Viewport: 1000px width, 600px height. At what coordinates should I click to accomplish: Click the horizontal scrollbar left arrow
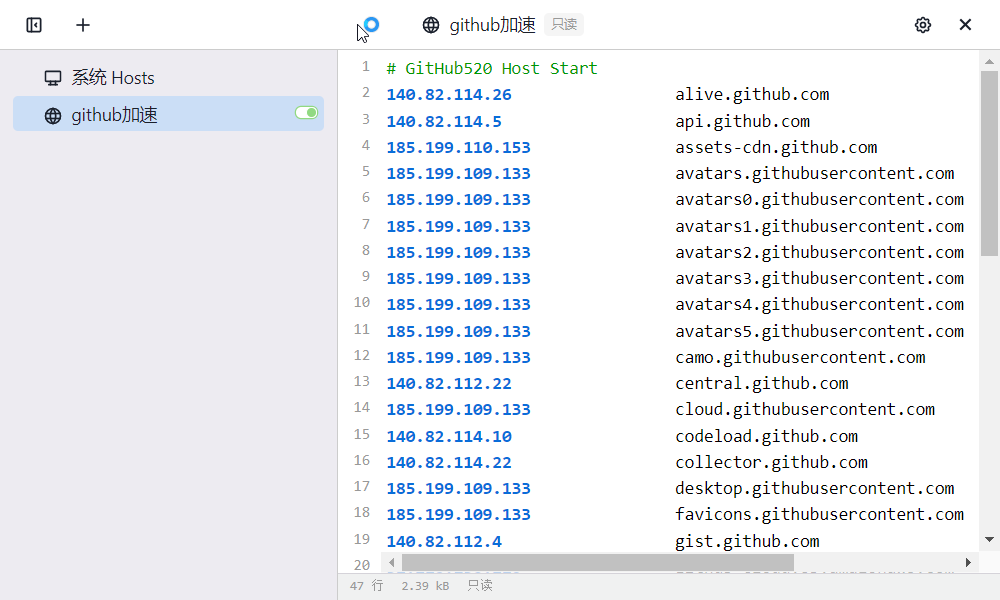(392, 562)
